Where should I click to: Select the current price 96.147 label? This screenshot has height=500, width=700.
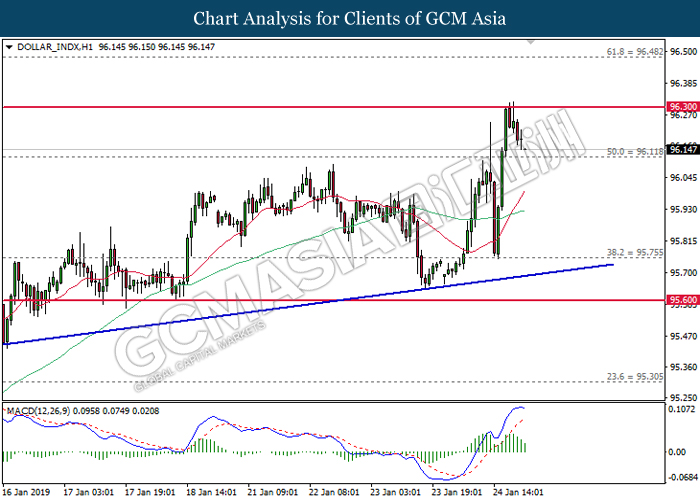coord(683,150)
